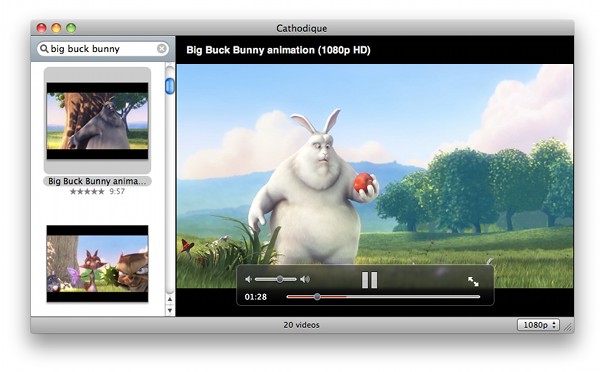Viewport: 600px width, 372px height.
Task: Select the second video thumbnail with the squirrels
Action: coord(97,264)
